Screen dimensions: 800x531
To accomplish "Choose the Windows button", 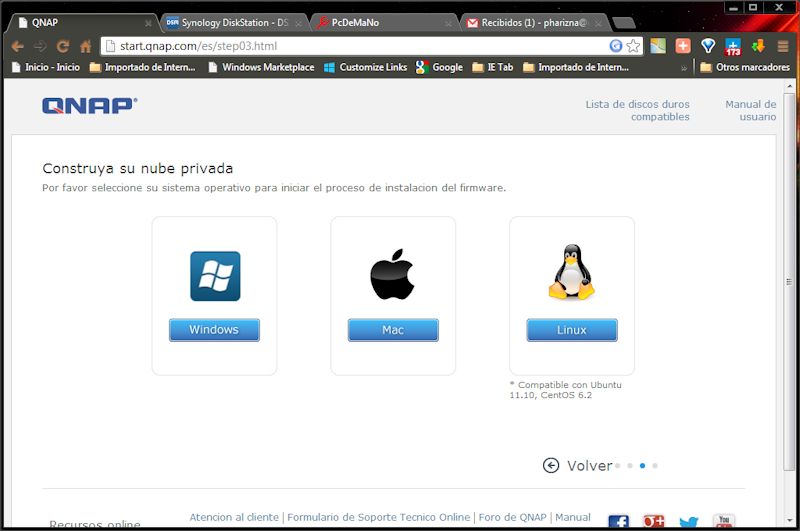I will (x=214, y=330).
